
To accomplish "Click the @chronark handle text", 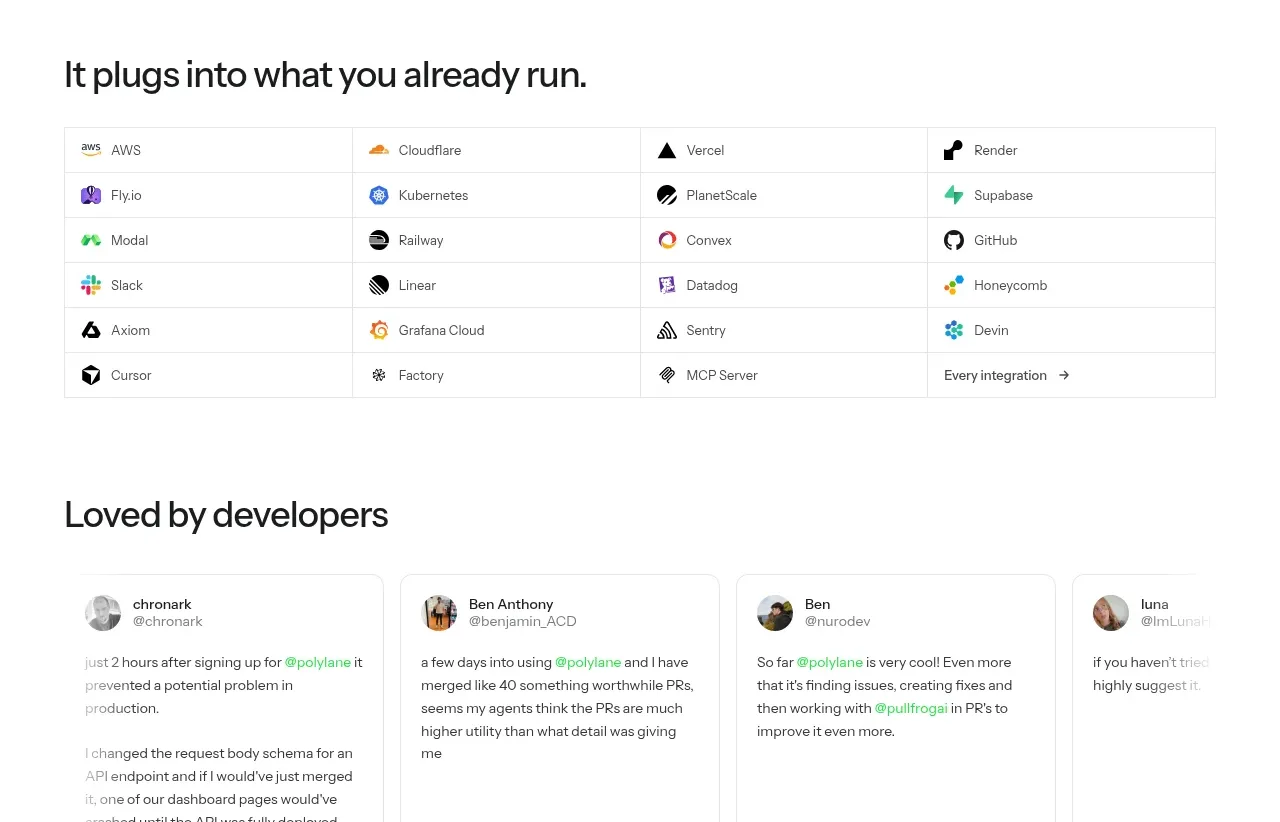I will pos(168,621).
